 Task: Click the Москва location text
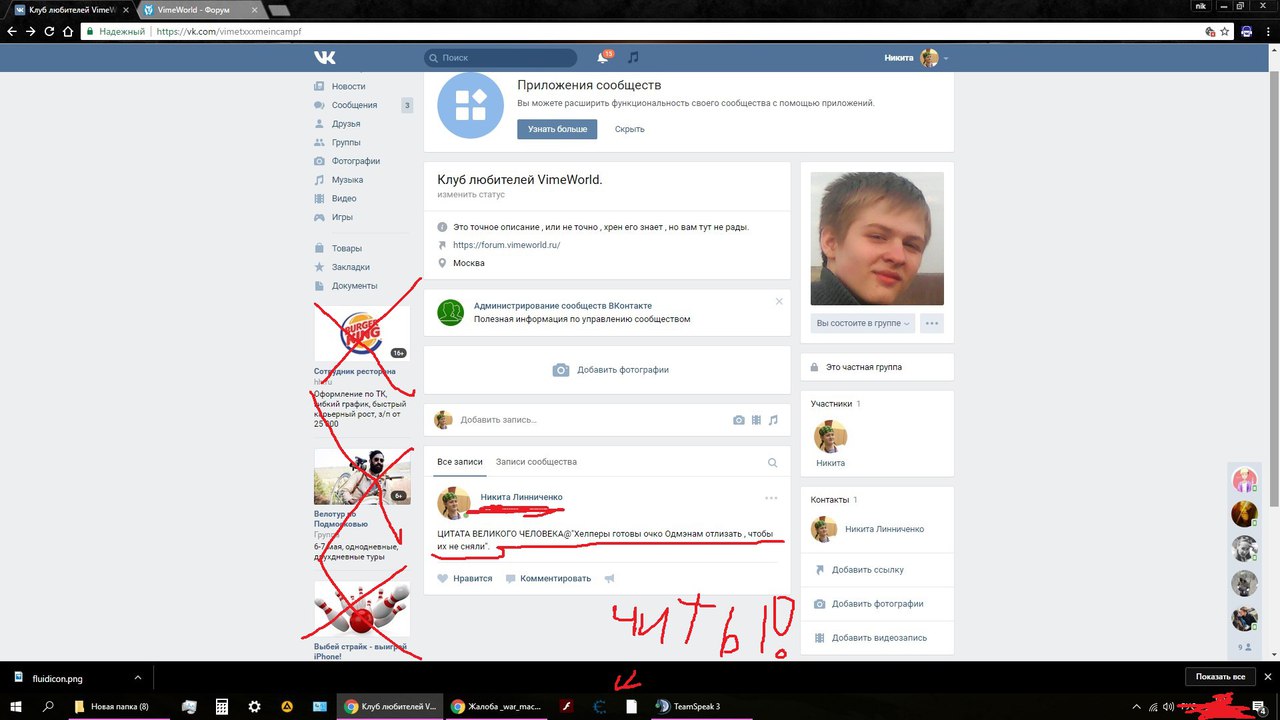point(469,263)
